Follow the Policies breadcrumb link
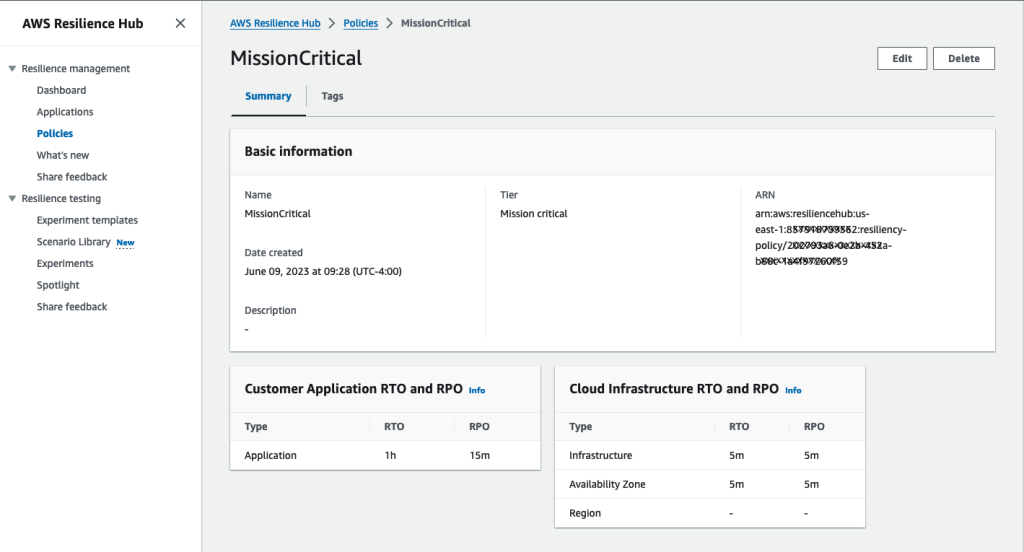 [360, 23]
